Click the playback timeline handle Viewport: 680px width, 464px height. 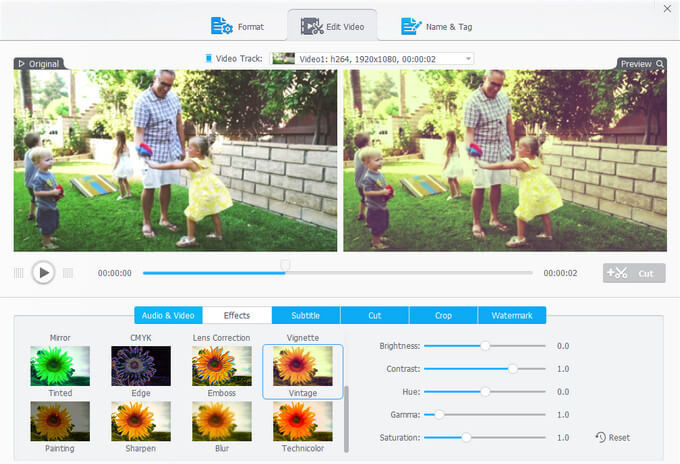click(285, 265)
